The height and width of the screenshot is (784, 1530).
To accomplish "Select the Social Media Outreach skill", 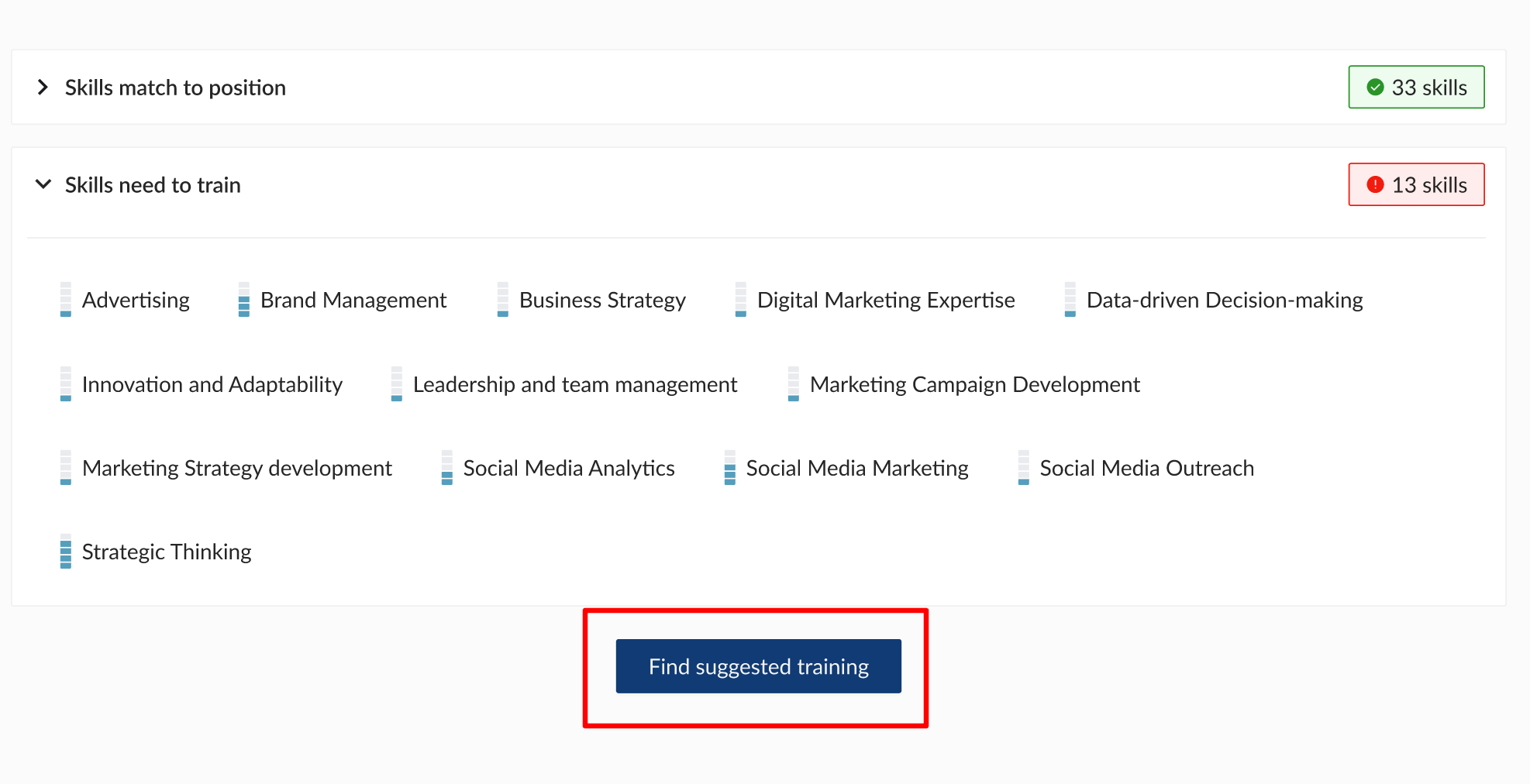I will coord(1146,468).
